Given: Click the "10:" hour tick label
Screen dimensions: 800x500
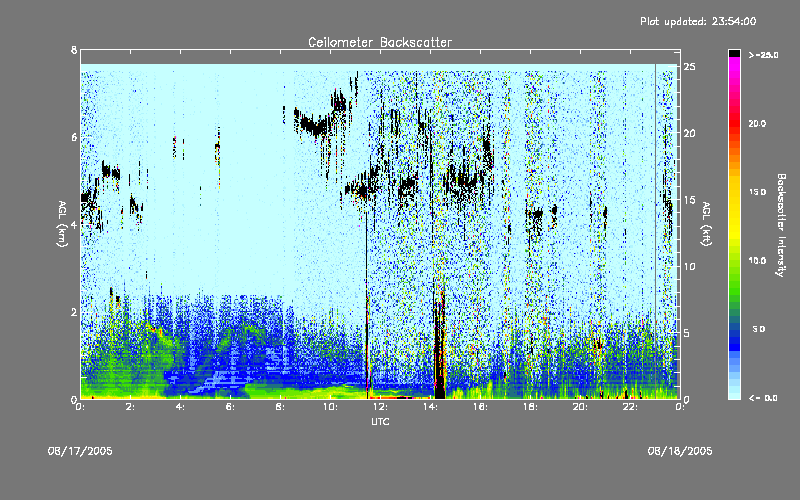Looking at the screenshot, I should pyautogui.click(x=330, y=407).
